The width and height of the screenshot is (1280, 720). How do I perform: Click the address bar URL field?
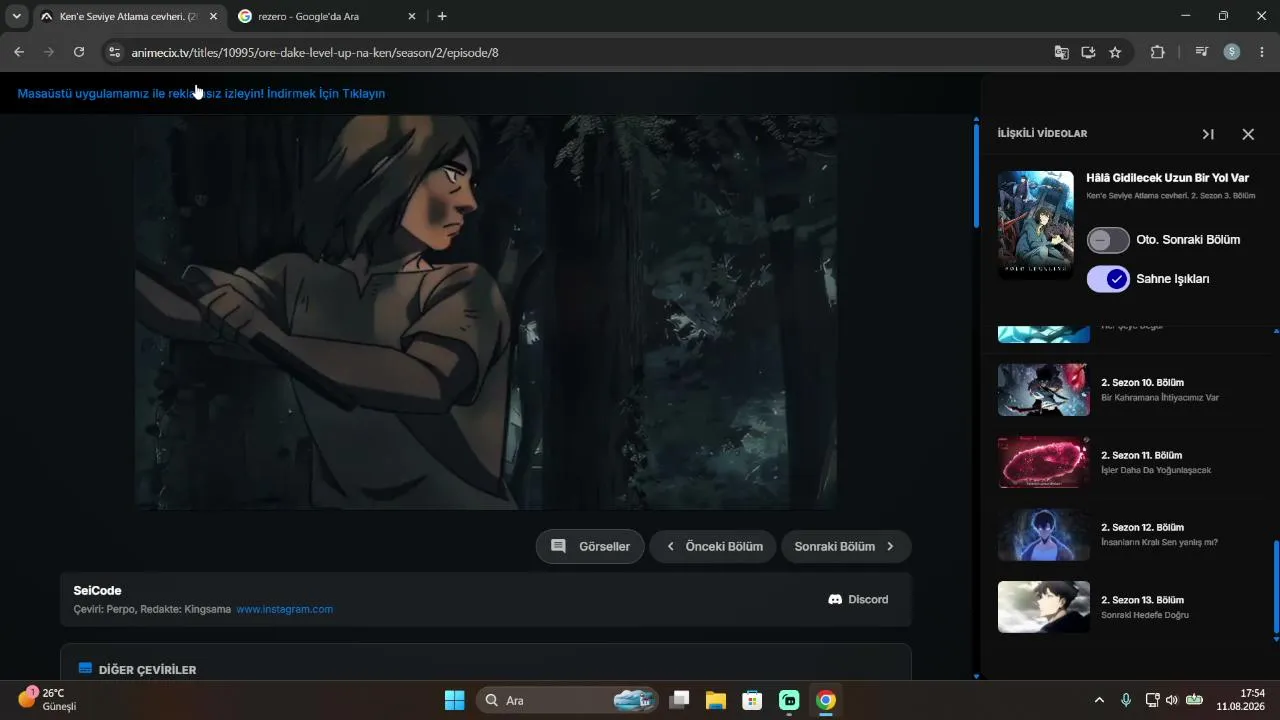tap(585, 52)
